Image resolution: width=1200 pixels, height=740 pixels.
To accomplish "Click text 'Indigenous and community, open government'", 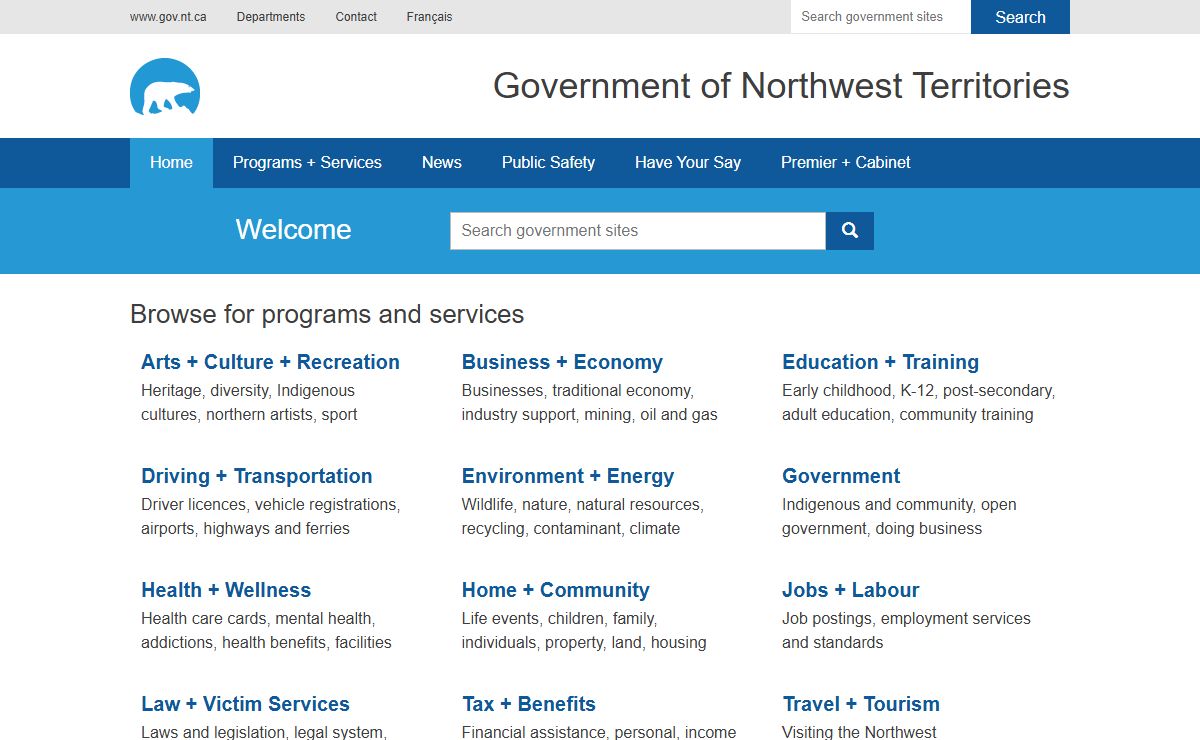I will (899, 516).
